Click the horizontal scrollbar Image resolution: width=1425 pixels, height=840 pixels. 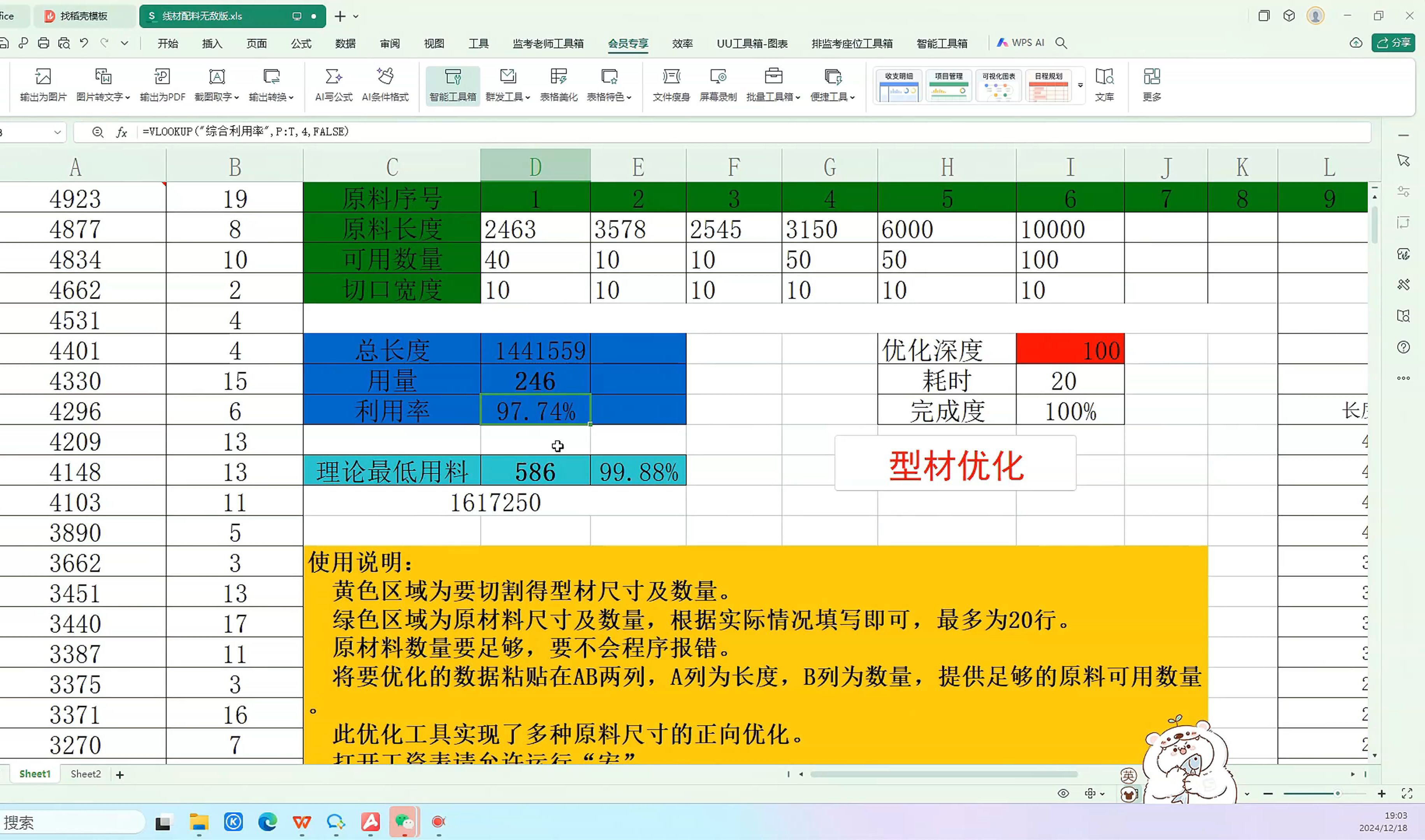(x=944, y=774)
